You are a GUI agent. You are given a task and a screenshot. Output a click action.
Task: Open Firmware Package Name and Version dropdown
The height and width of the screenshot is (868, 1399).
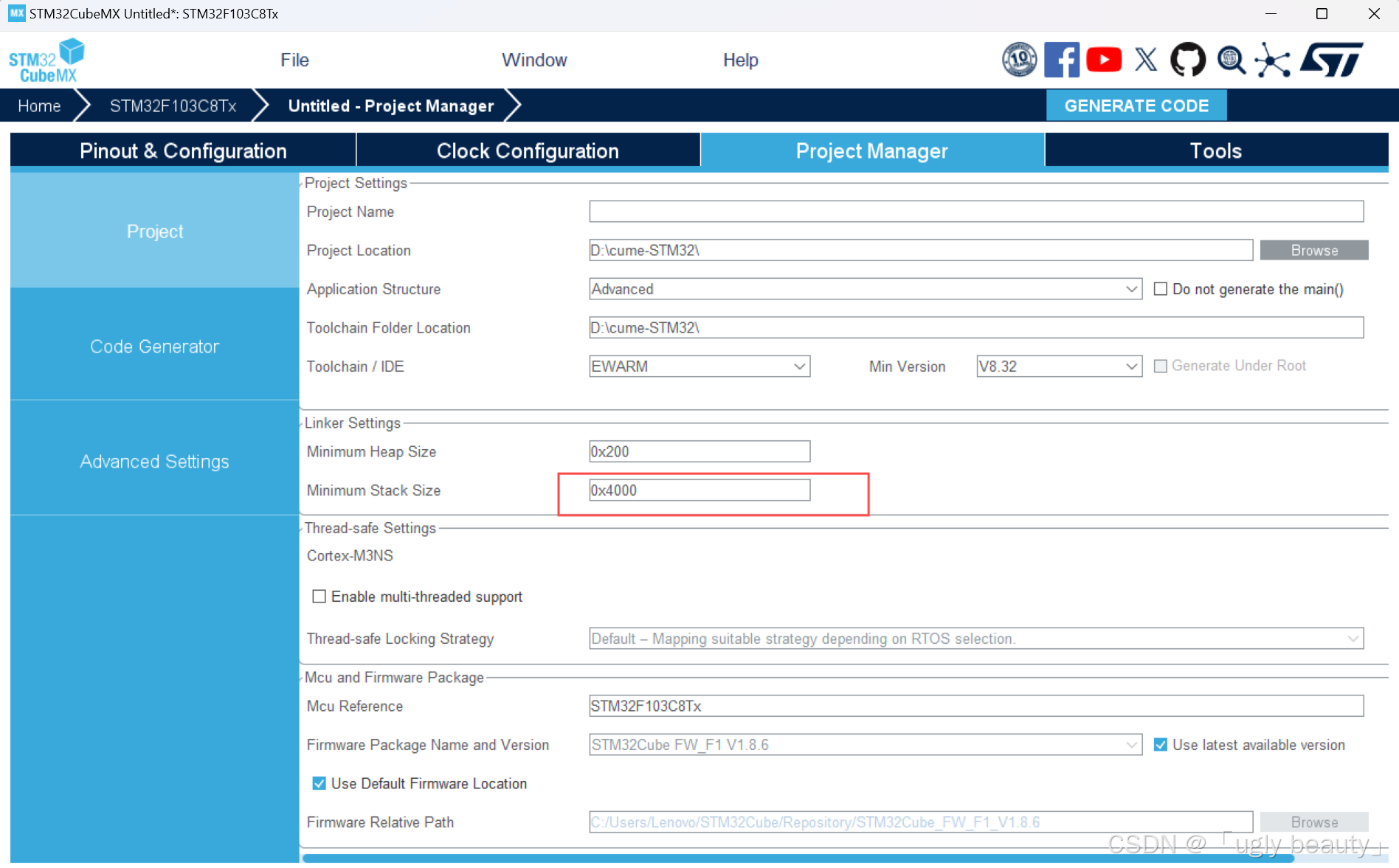(x=866, y=745)
